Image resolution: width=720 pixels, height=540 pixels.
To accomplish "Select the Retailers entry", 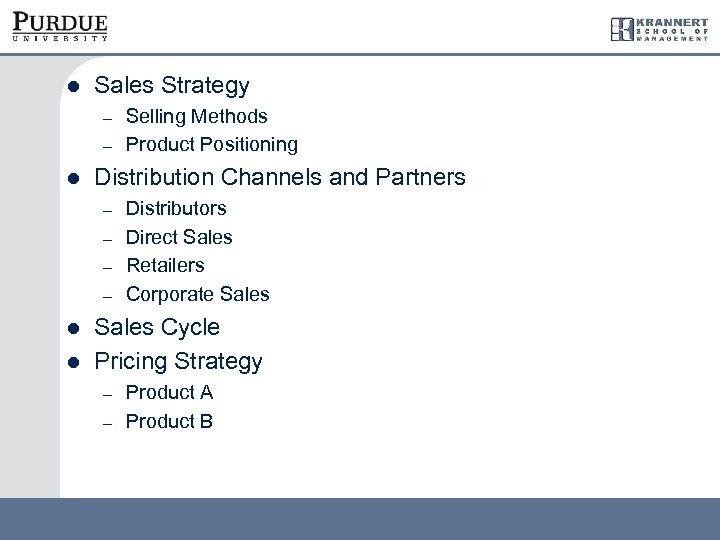I will 165,265.
